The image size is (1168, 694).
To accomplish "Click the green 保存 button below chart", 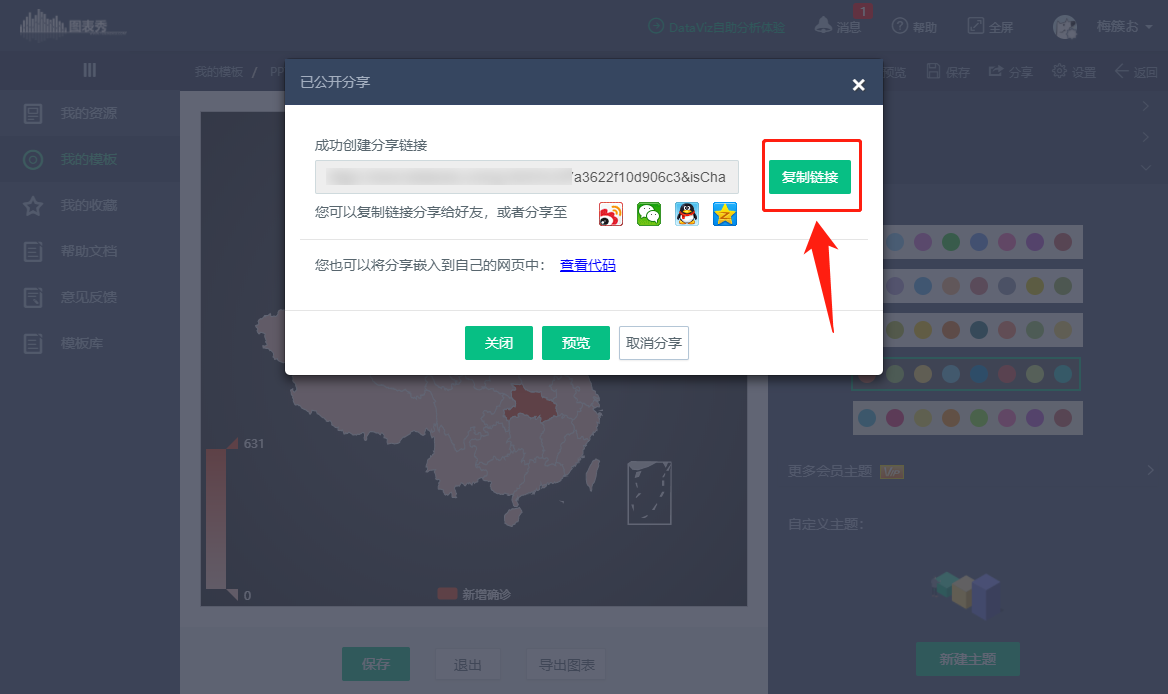I will click(375, 664).
